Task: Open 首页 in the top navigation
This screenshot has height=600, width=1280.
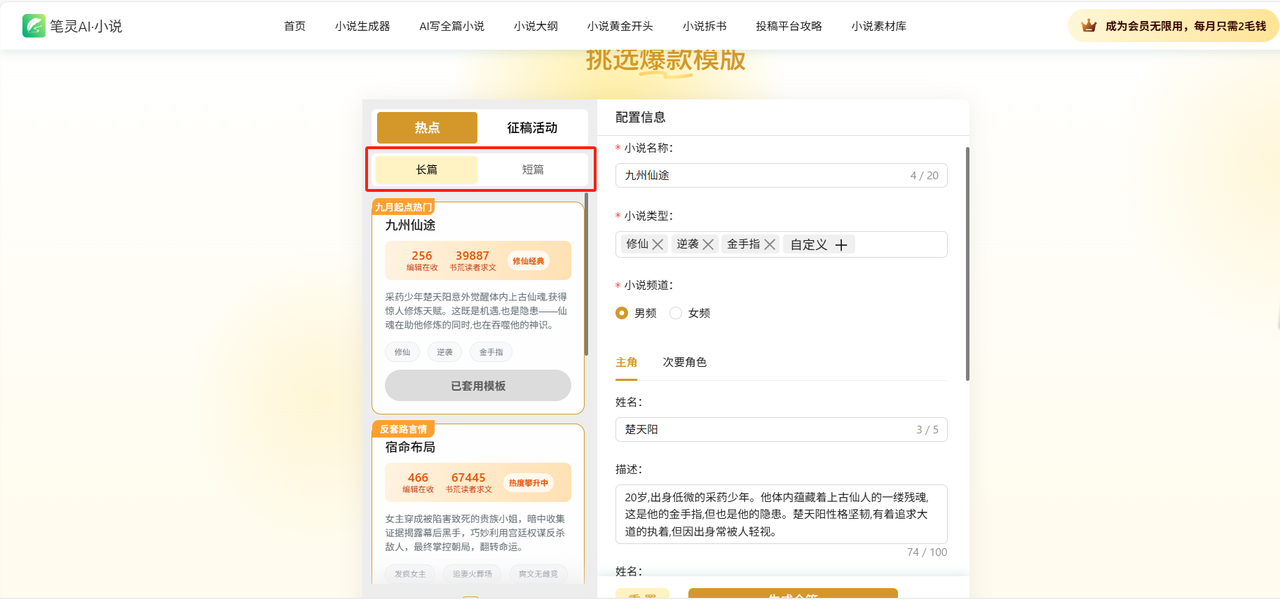Action: point(295,26)
